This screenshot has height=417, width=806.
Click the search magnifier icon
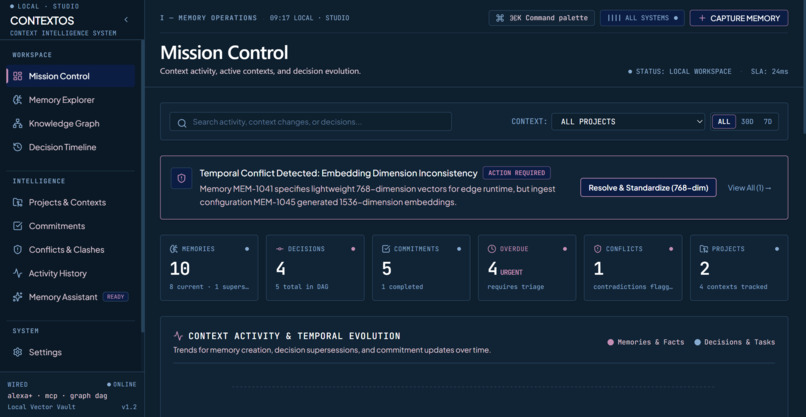coord(181,122)
